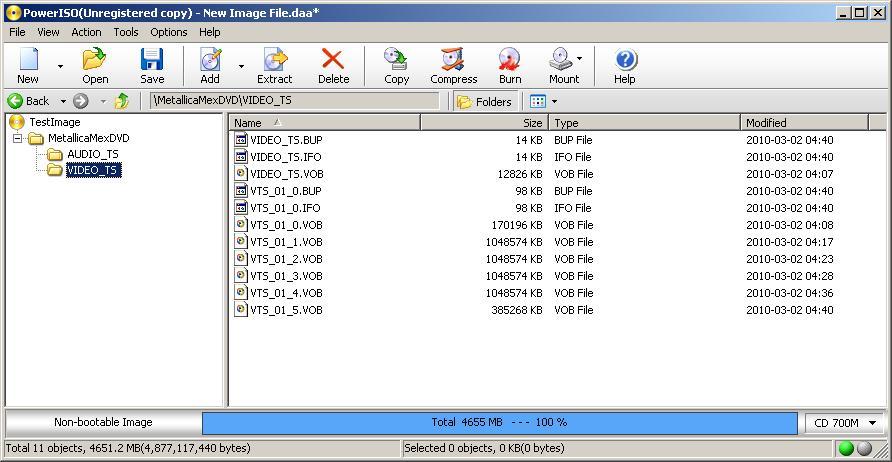This screenshot has height=462, width=892.
Task: Open an image with the Open icon
Action: [x=94, y=59]
